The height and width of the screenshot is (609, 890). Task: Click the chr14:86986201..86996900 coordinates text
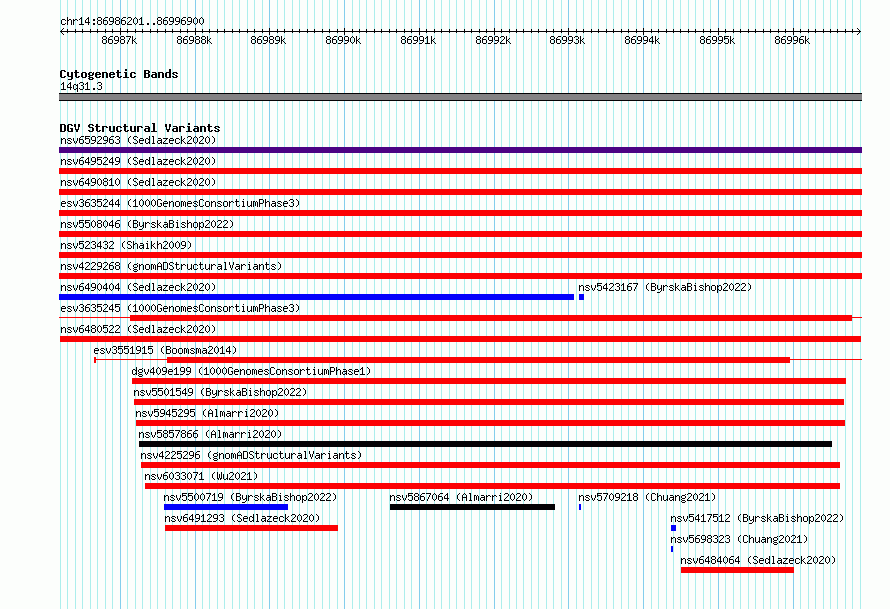click(x=132, y=21)
